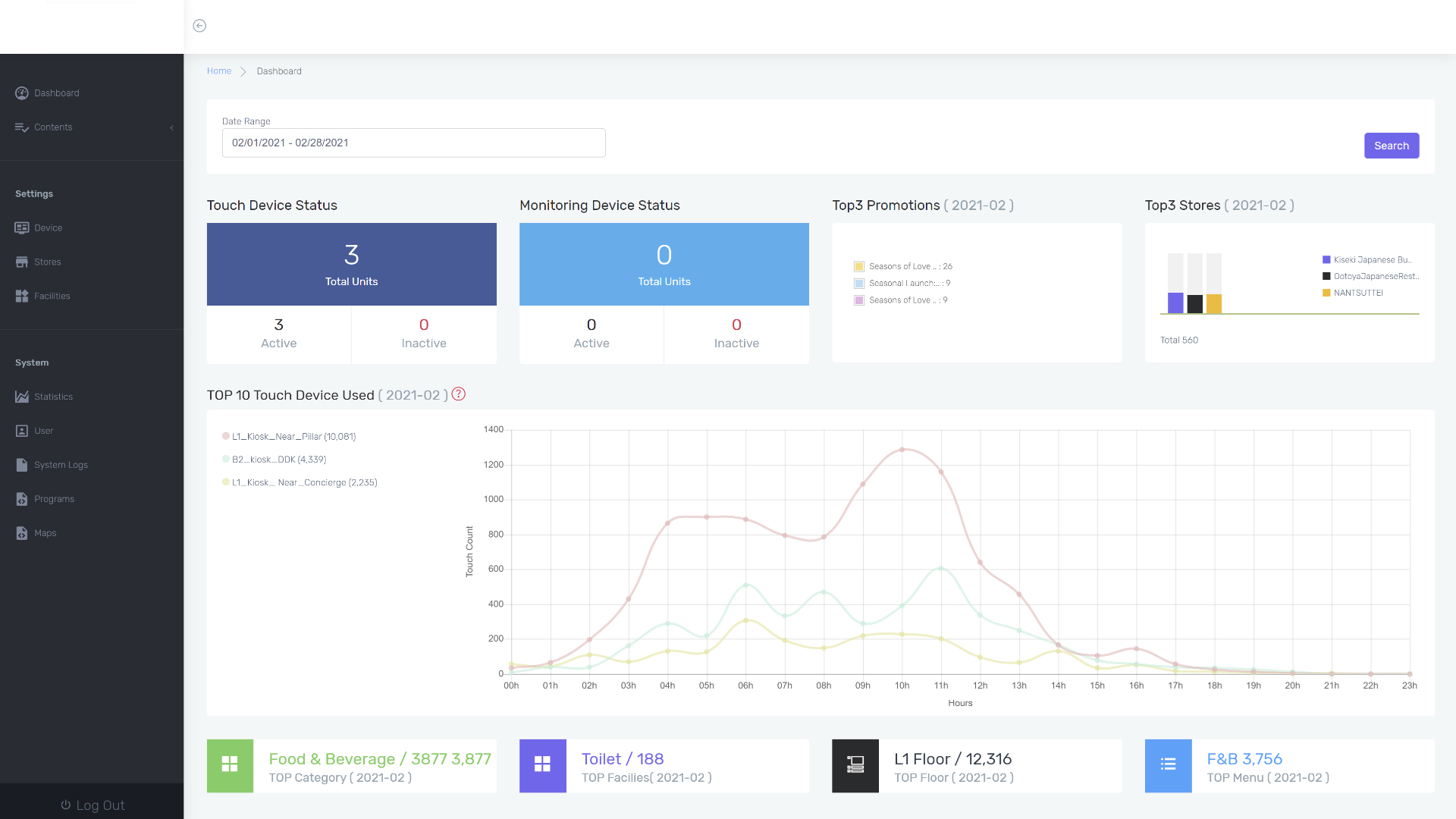Click the Device icon under Settings
Viewport: 1456px width, 819px height.
tap(22, 228)
